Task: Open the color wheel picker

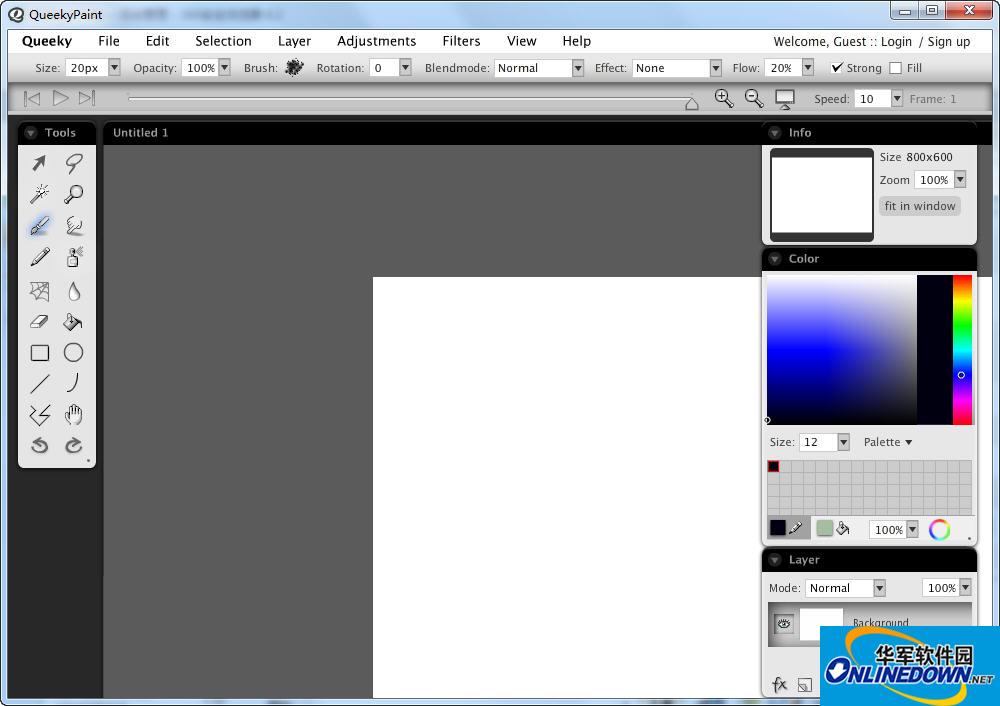Action: coord(939,529)
